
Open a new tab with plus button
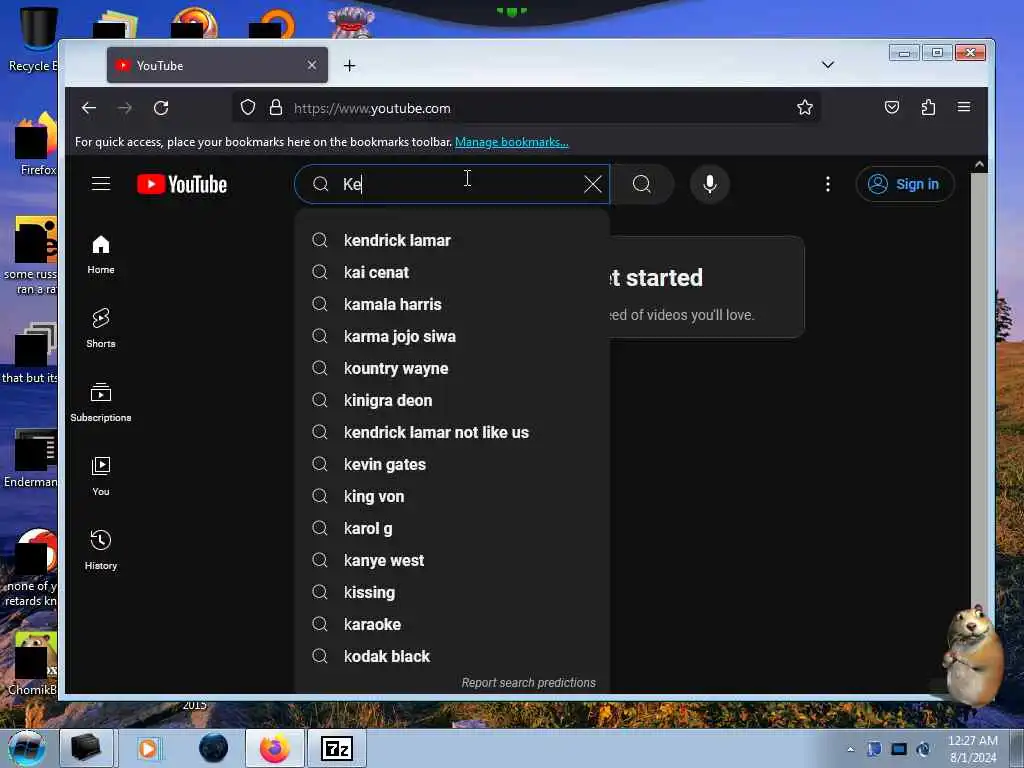(349, 65)
